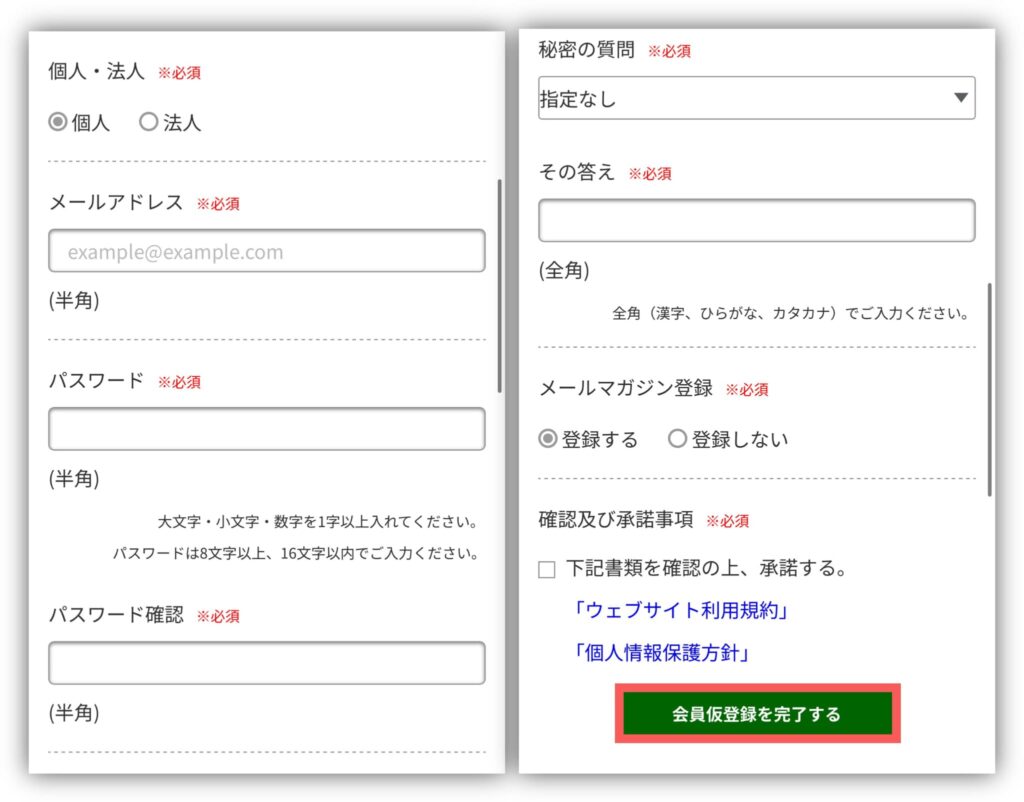The image size is (1024, 802).
Task: Click the パスワード確認 label heading
Action: 116,615
